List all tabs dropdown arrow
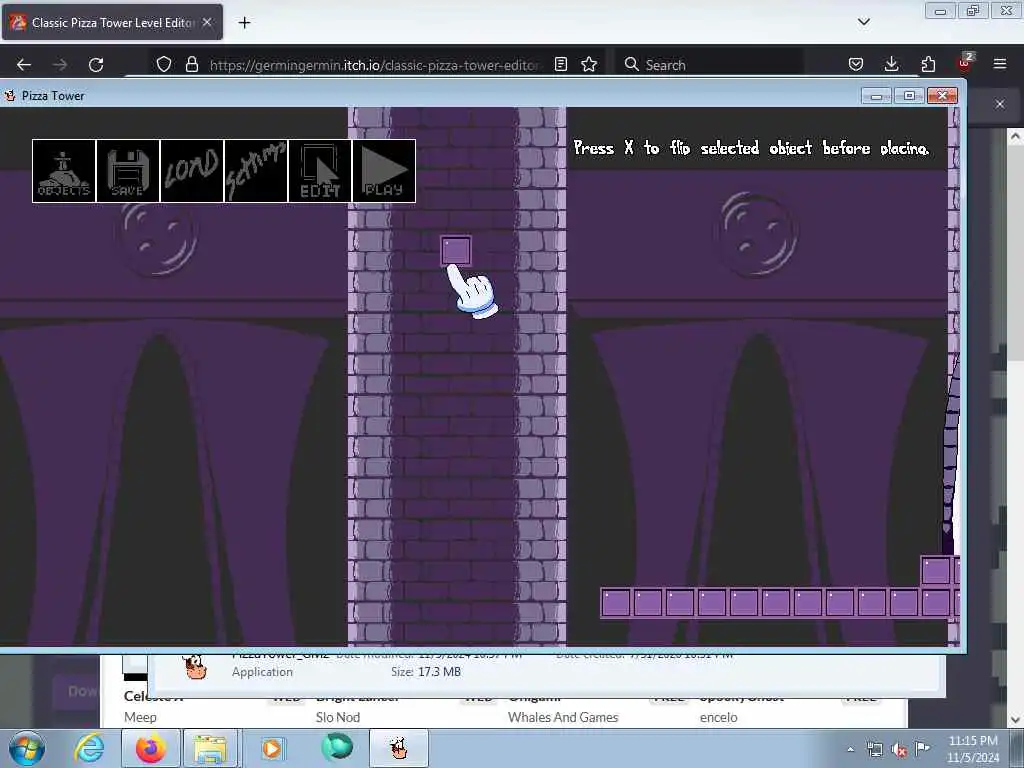 (x=863, y=22)
